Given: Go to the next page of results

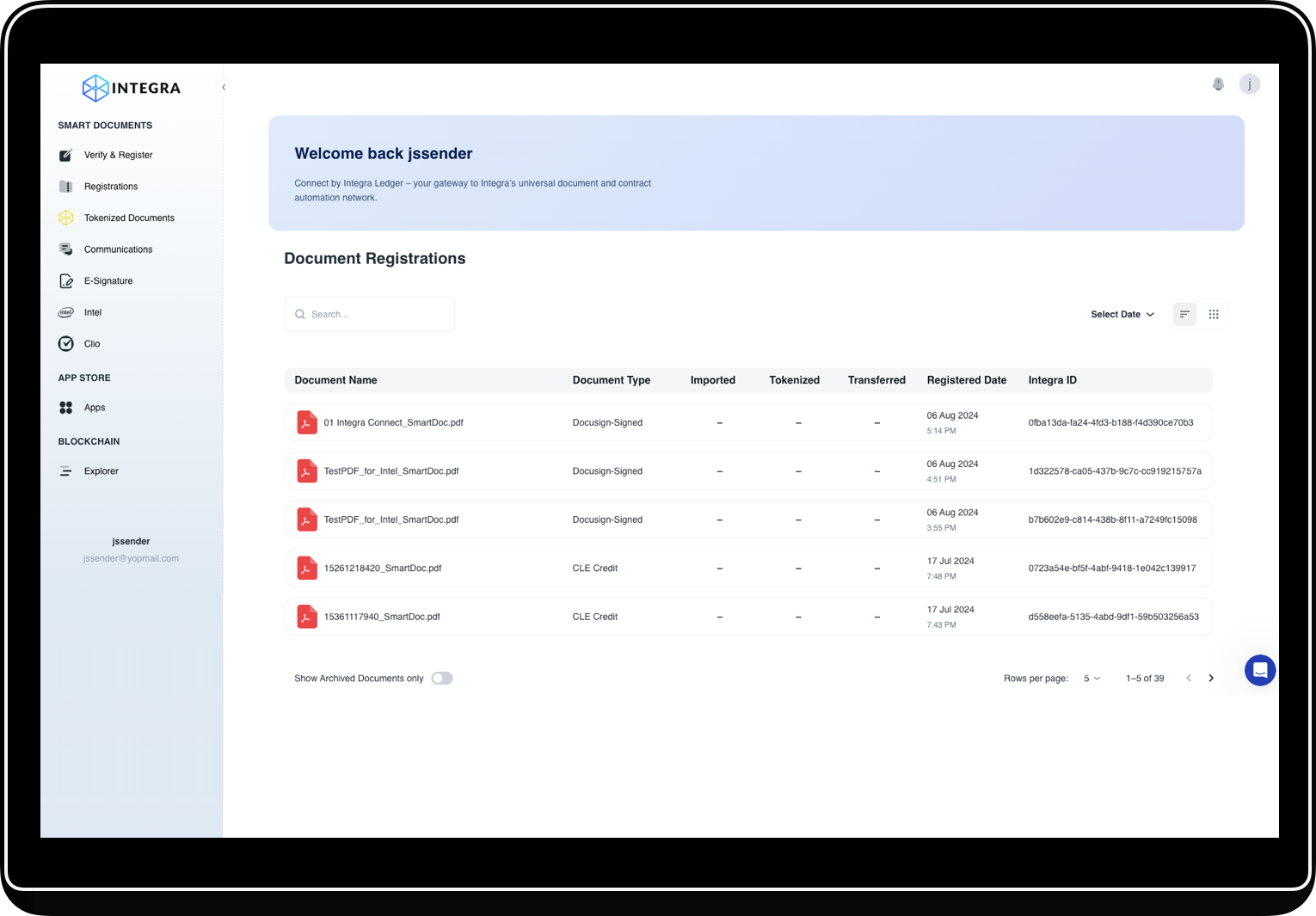Looking at the screenshot, I should click(1211, 678).
